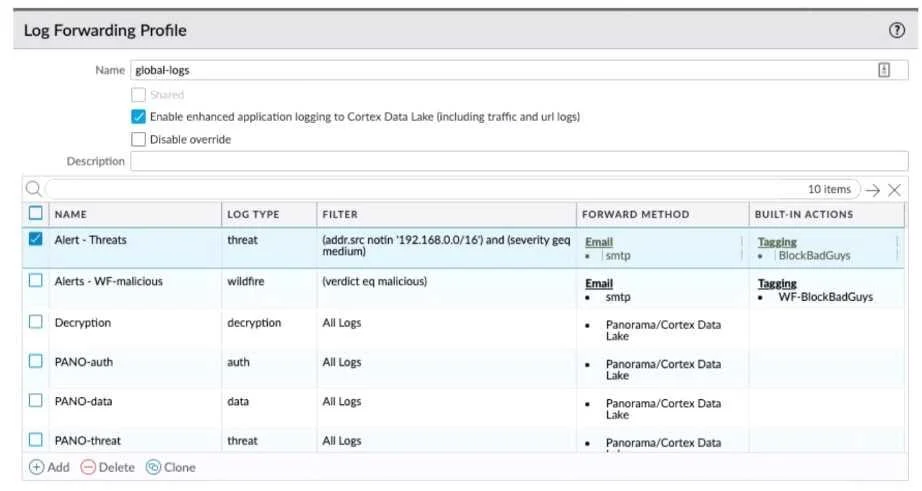922x491 pixels.
Task: Click the icon inside the Name field
Action: 883,70
